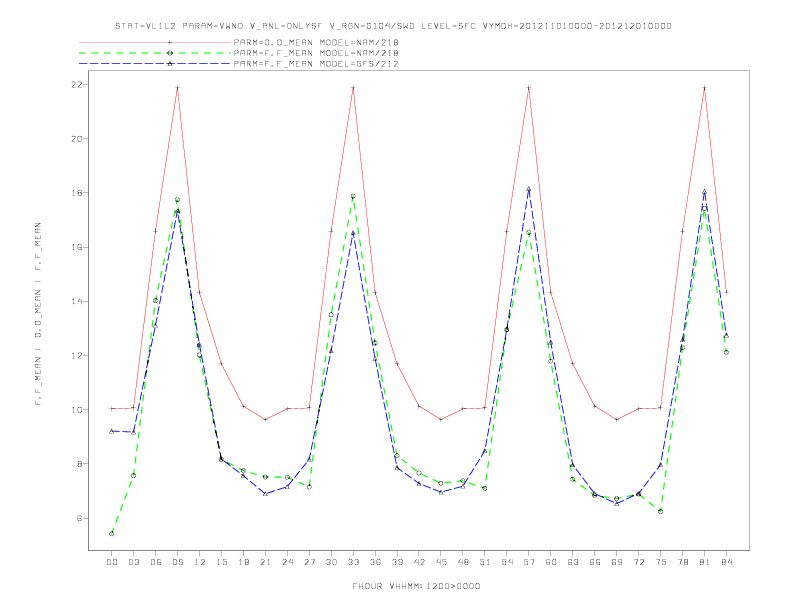
Task: Click the red line peak at hour 09
Action: click(177, 88)
